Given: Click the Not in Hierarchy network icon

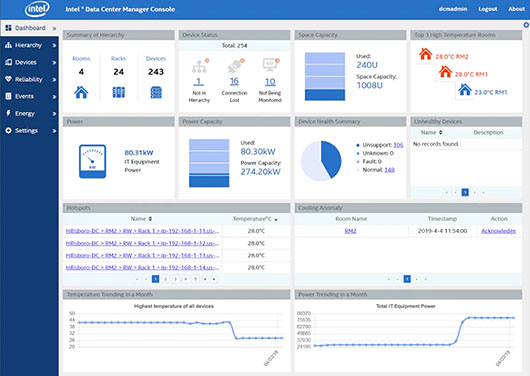Looking at the screenshot, I should [x=199, y=67].
